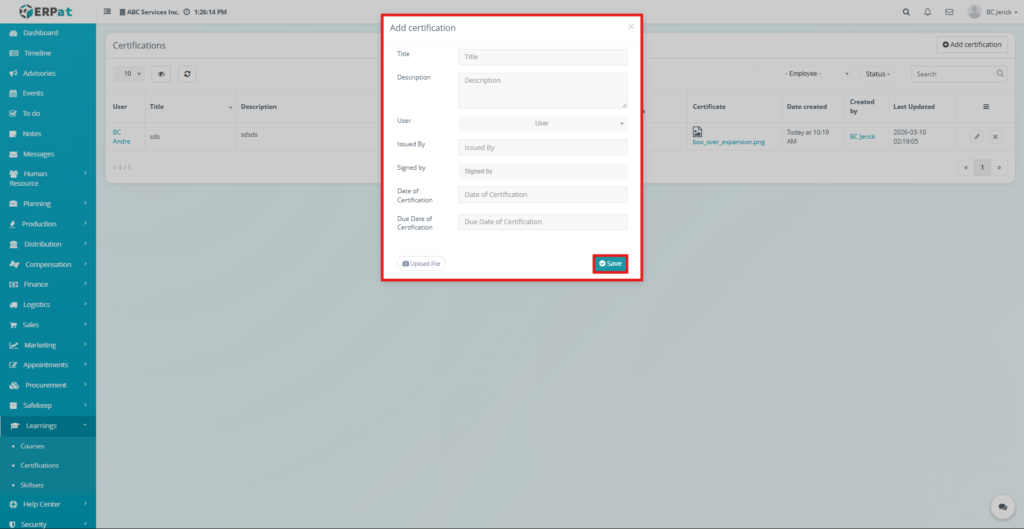Open the mail envelope icon in header
The image size is (1024, 529).
(949, 12)
